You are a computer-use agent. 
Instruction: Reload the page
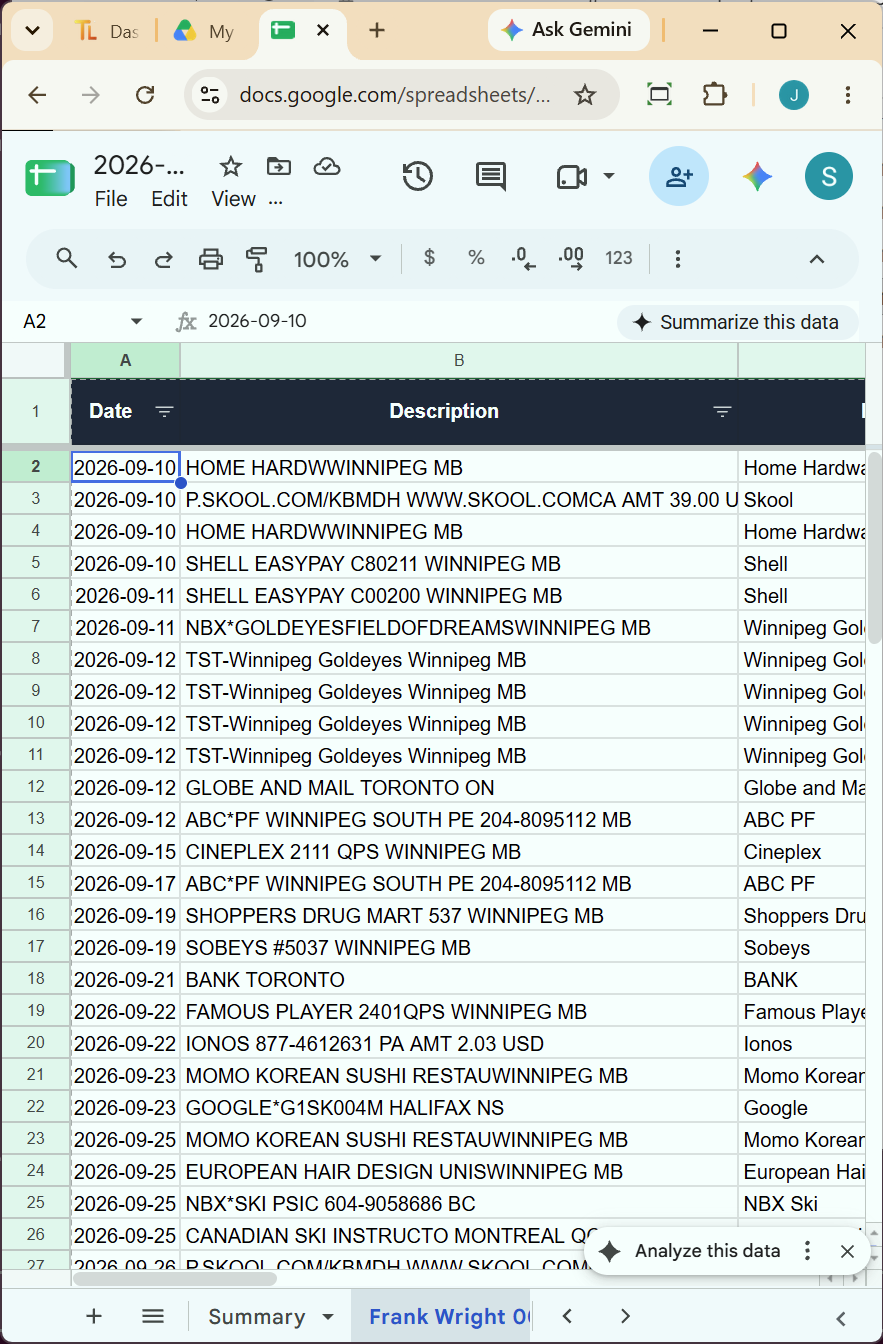[x=145, y=95]
